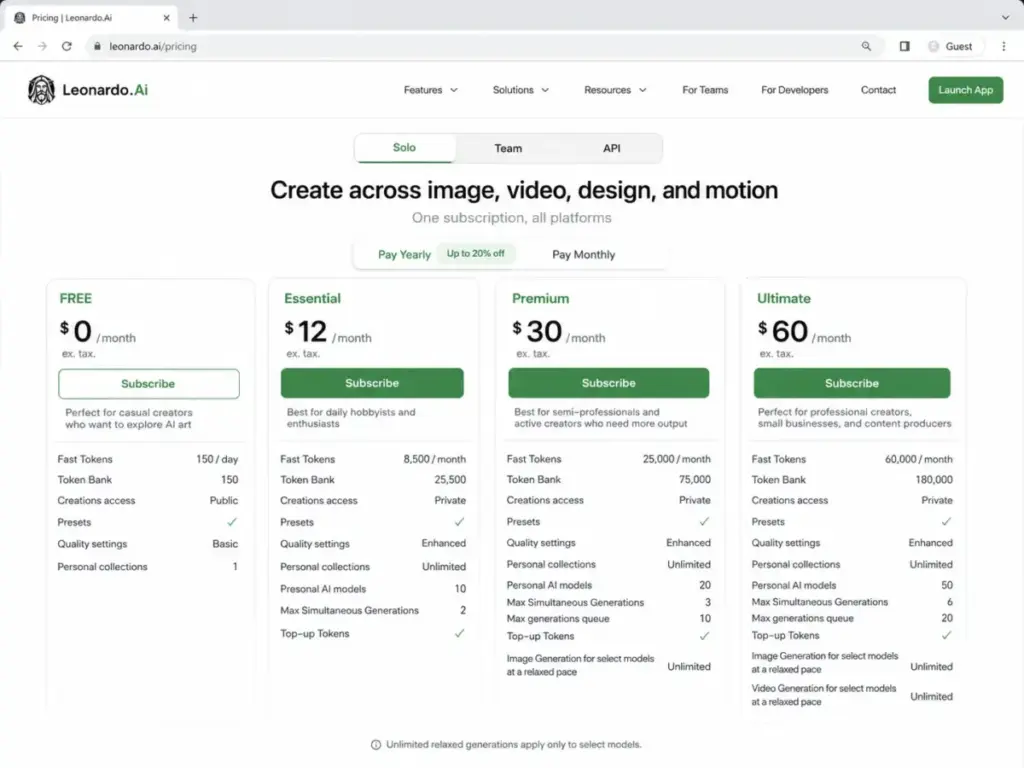Screen dimensions: 1024x768
Task: Switch to the Team tab
Action: tap(508, 148)
